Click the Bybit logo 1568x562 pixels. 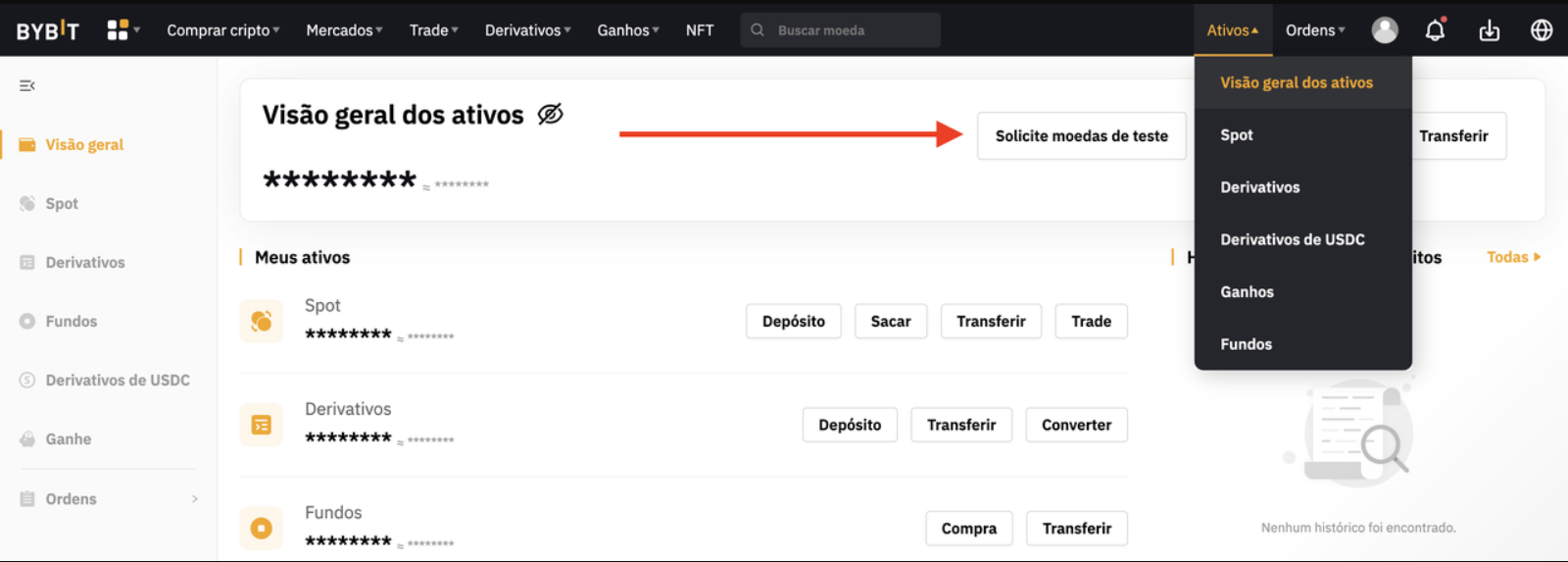coord(47,30)
